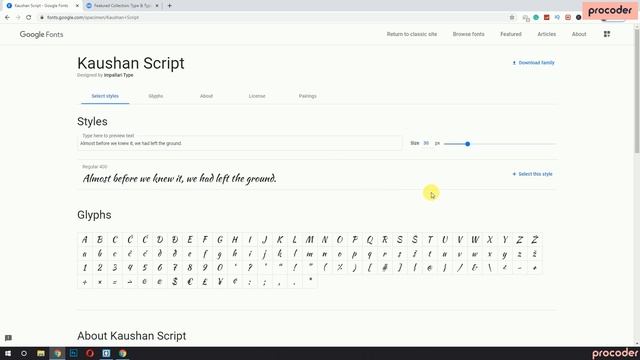Screen dimensions: 640x360
Task: Click the digit 8 glyph cell
Action: pyautogui.click(x=190, y=268)
